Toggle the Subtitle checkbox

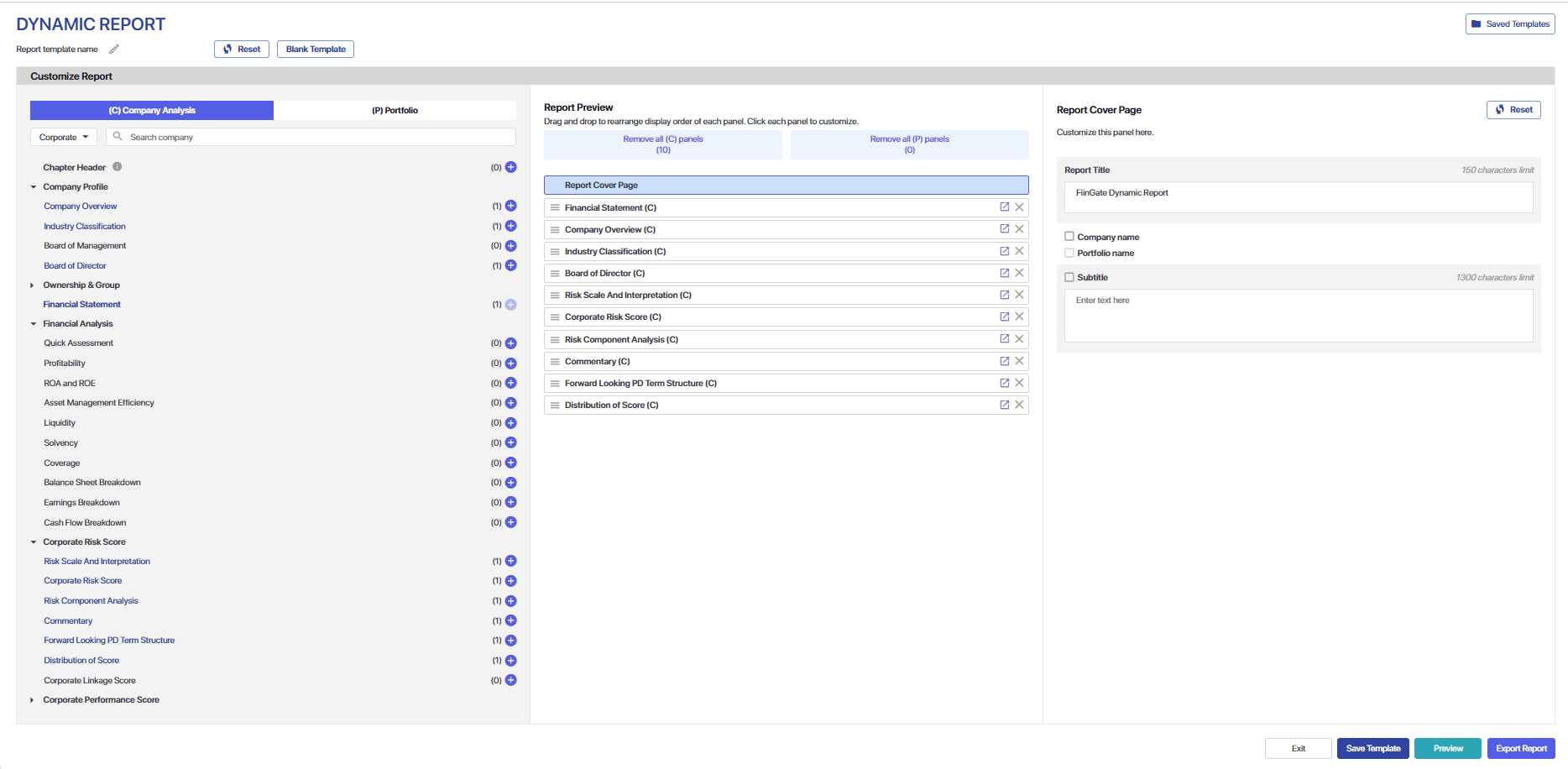(1069, 277)
